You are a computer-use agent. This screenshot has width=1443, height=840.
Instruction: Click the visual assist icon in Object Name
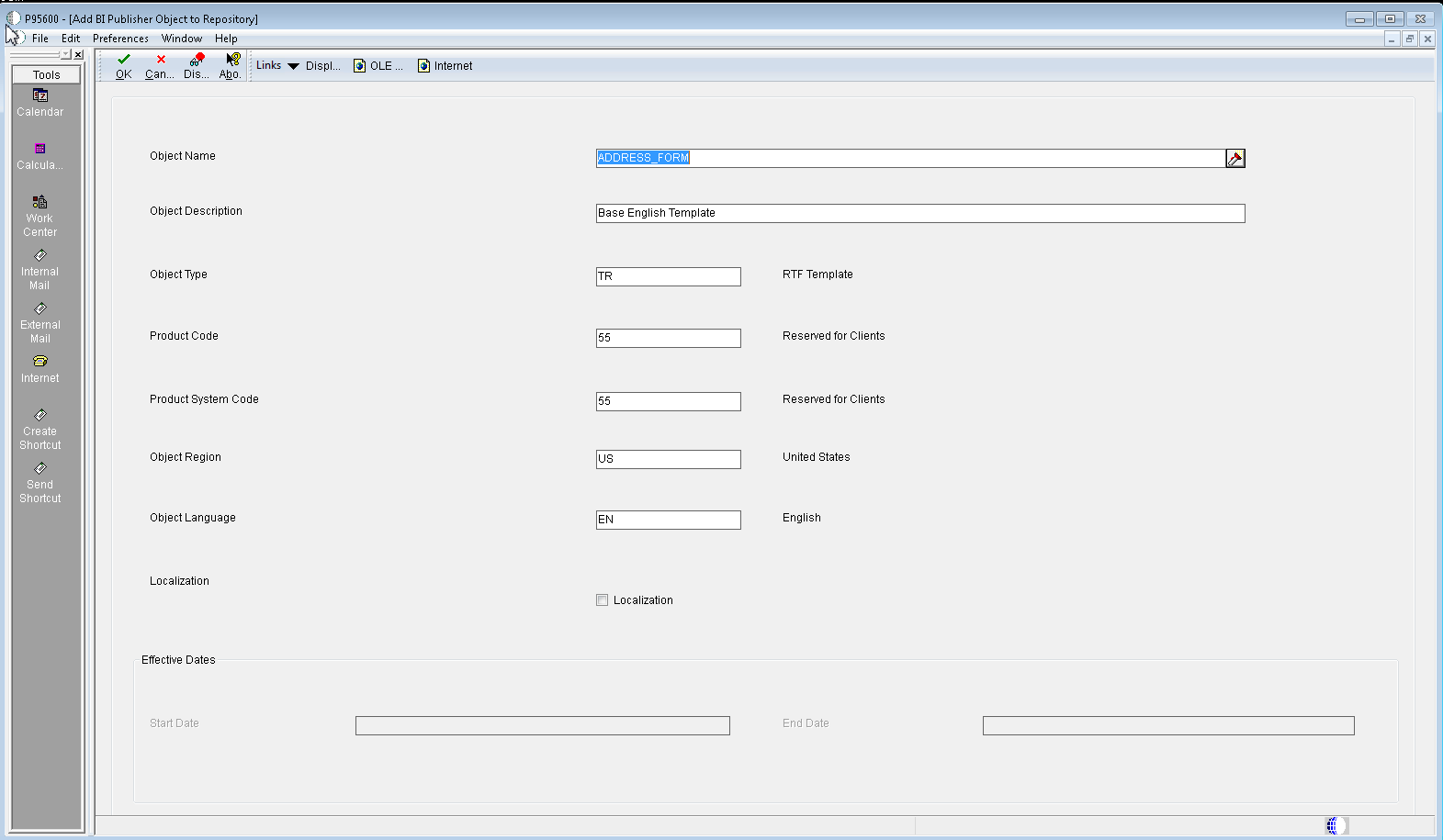click(1235, 159)
